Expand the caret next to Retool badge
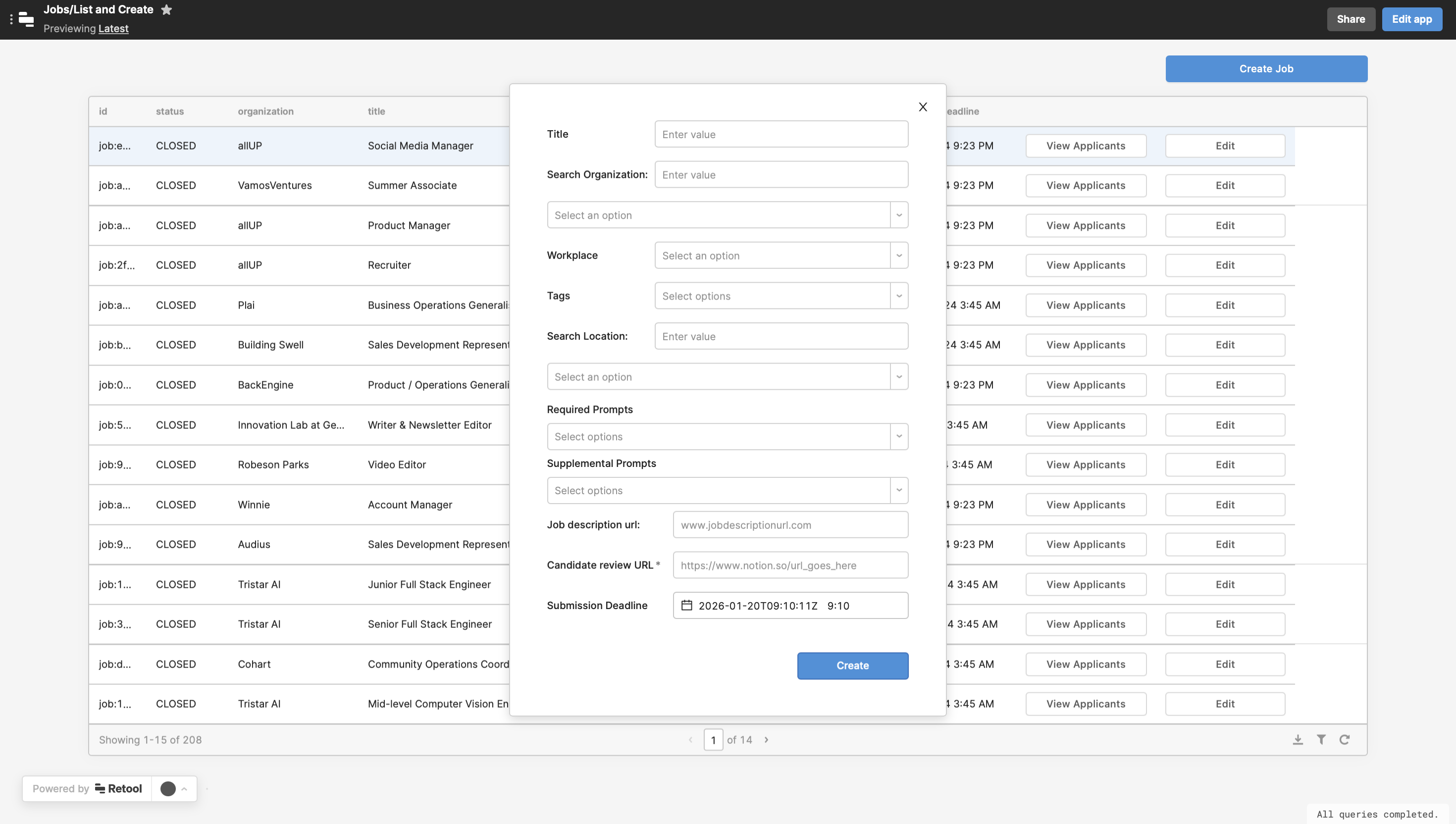 184,788
